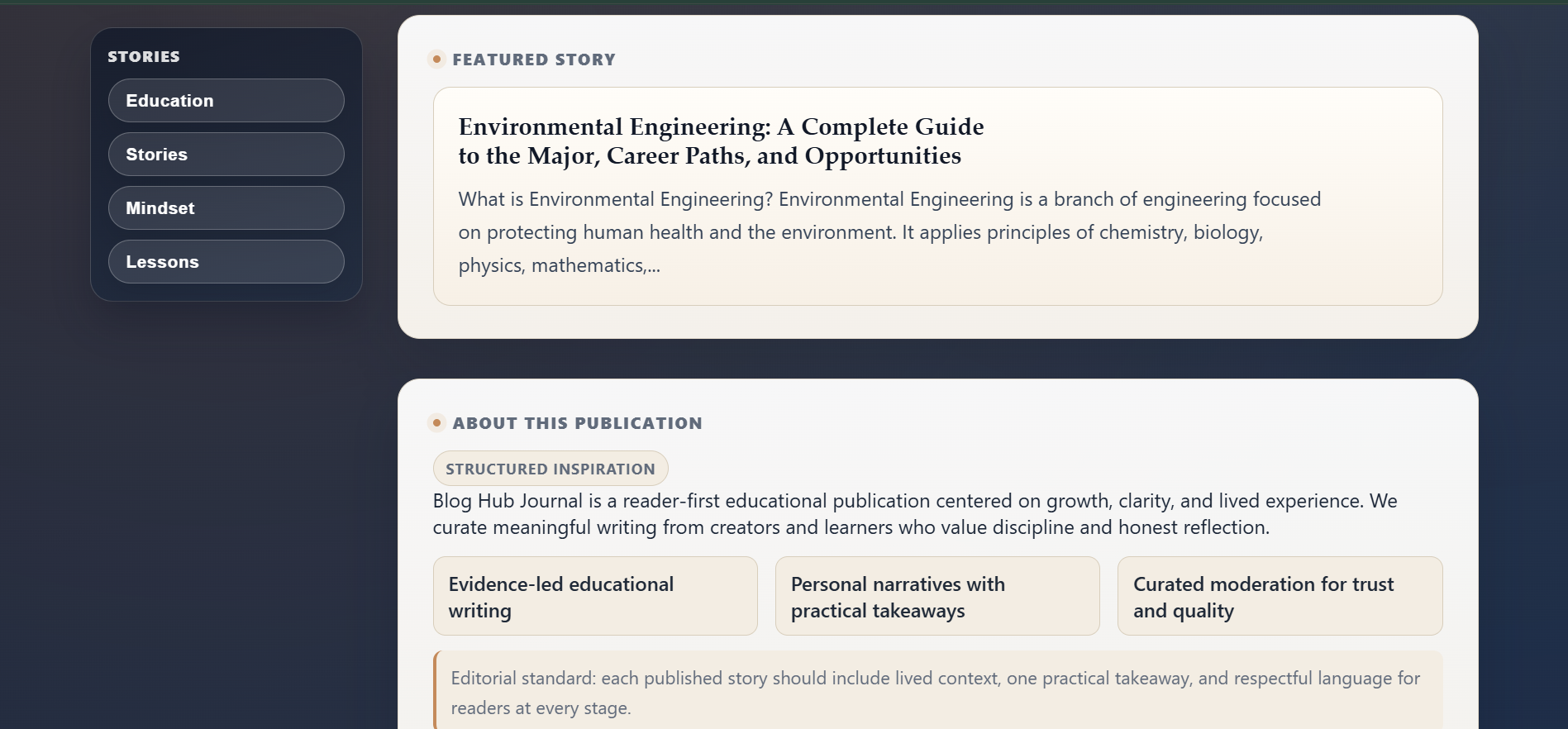The height and width of the screenshot is (729, 1568).
Task: Select the Curated moderation for trust card
Action: click(1280, 597)
